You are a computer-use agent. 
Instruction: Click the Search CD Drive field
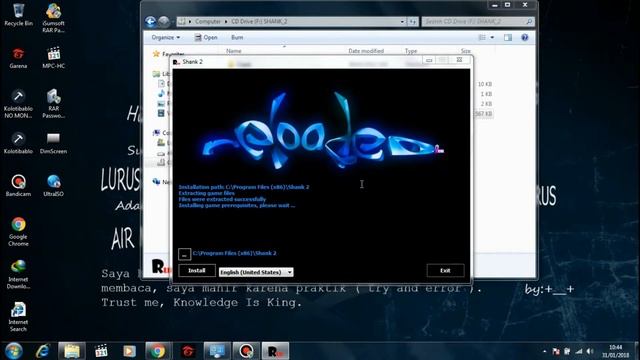click(x=477, y=21)
